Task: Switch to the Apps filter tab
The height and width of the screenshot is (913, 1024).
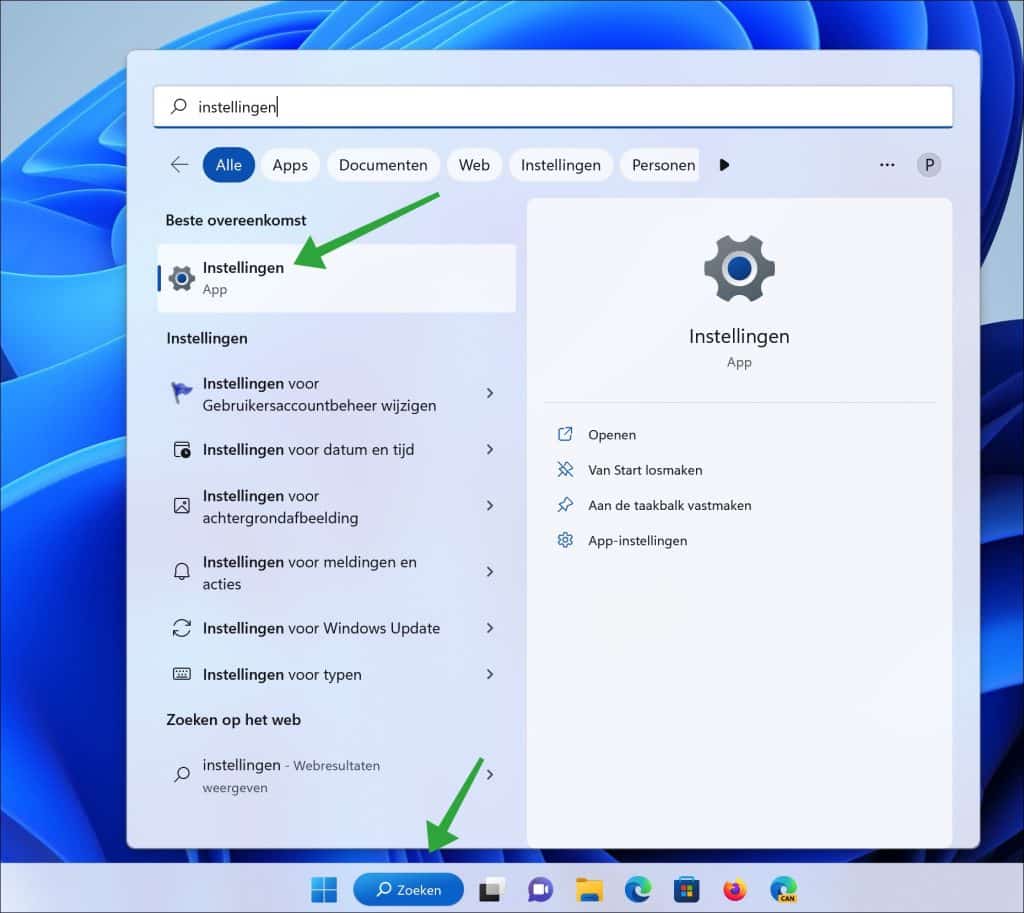Action: point(290,165)
